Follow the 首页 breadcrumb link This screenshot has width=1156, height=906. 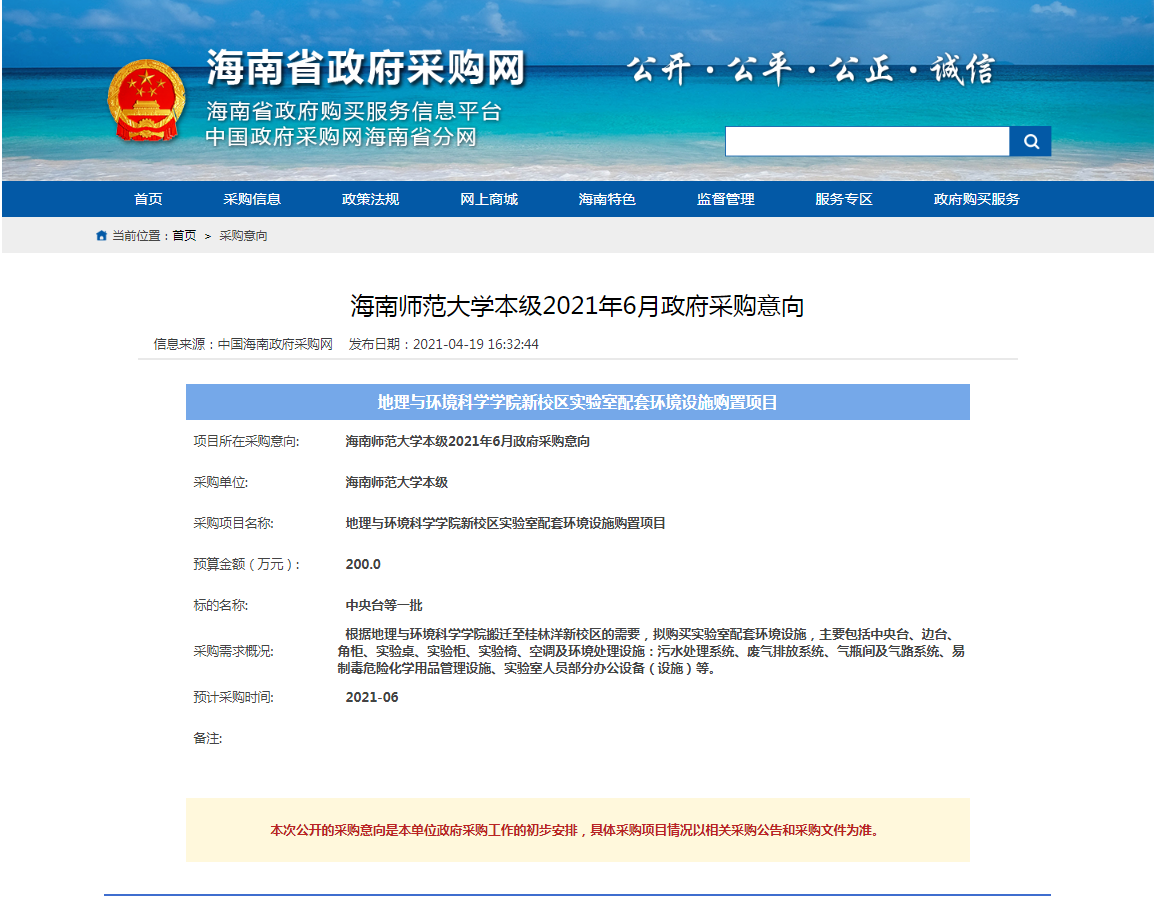pos(184,236)
